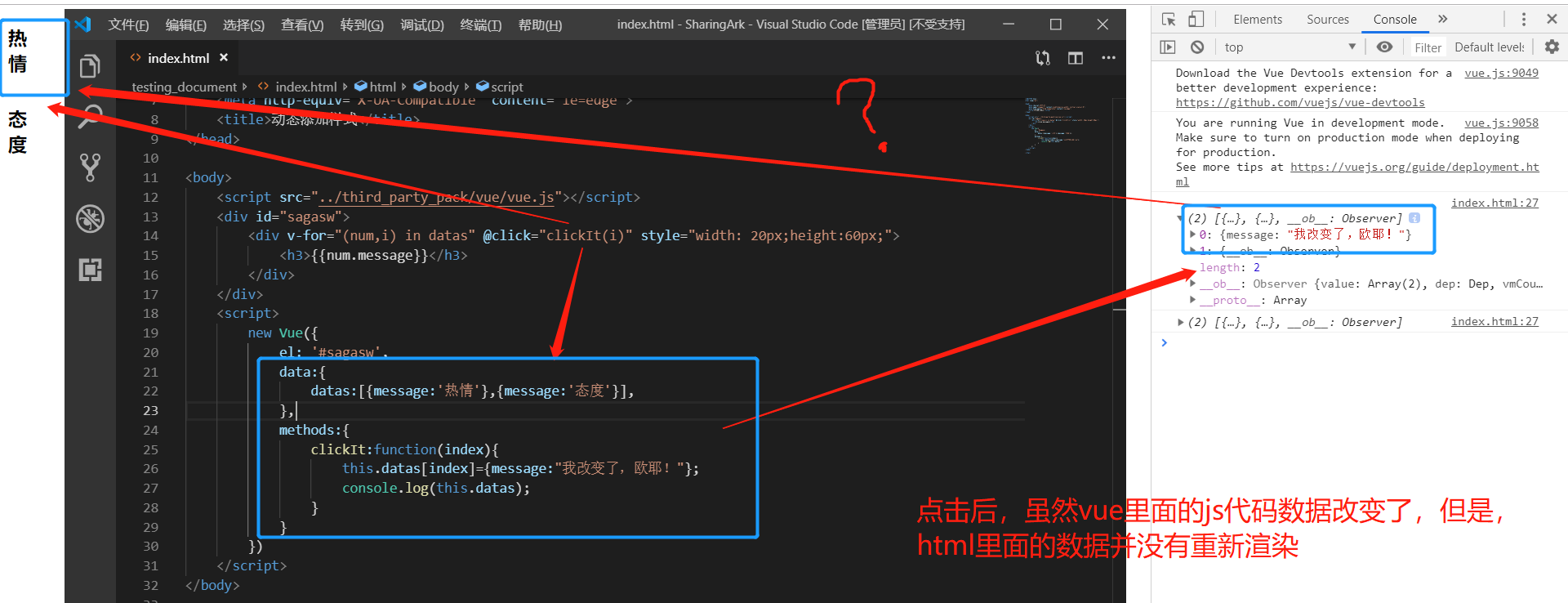Screen dimensions: 1568x603
Task: Click the array info 'i' badge
Action: pyautogui.click(x=1414, y=218)
